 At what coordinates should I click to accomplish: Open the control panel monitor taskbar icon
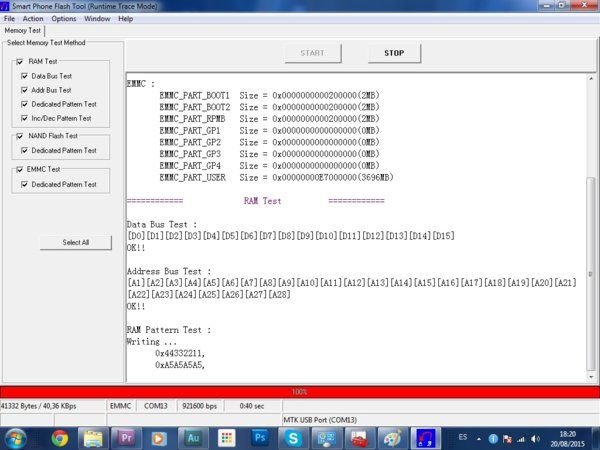coord(326,438)
